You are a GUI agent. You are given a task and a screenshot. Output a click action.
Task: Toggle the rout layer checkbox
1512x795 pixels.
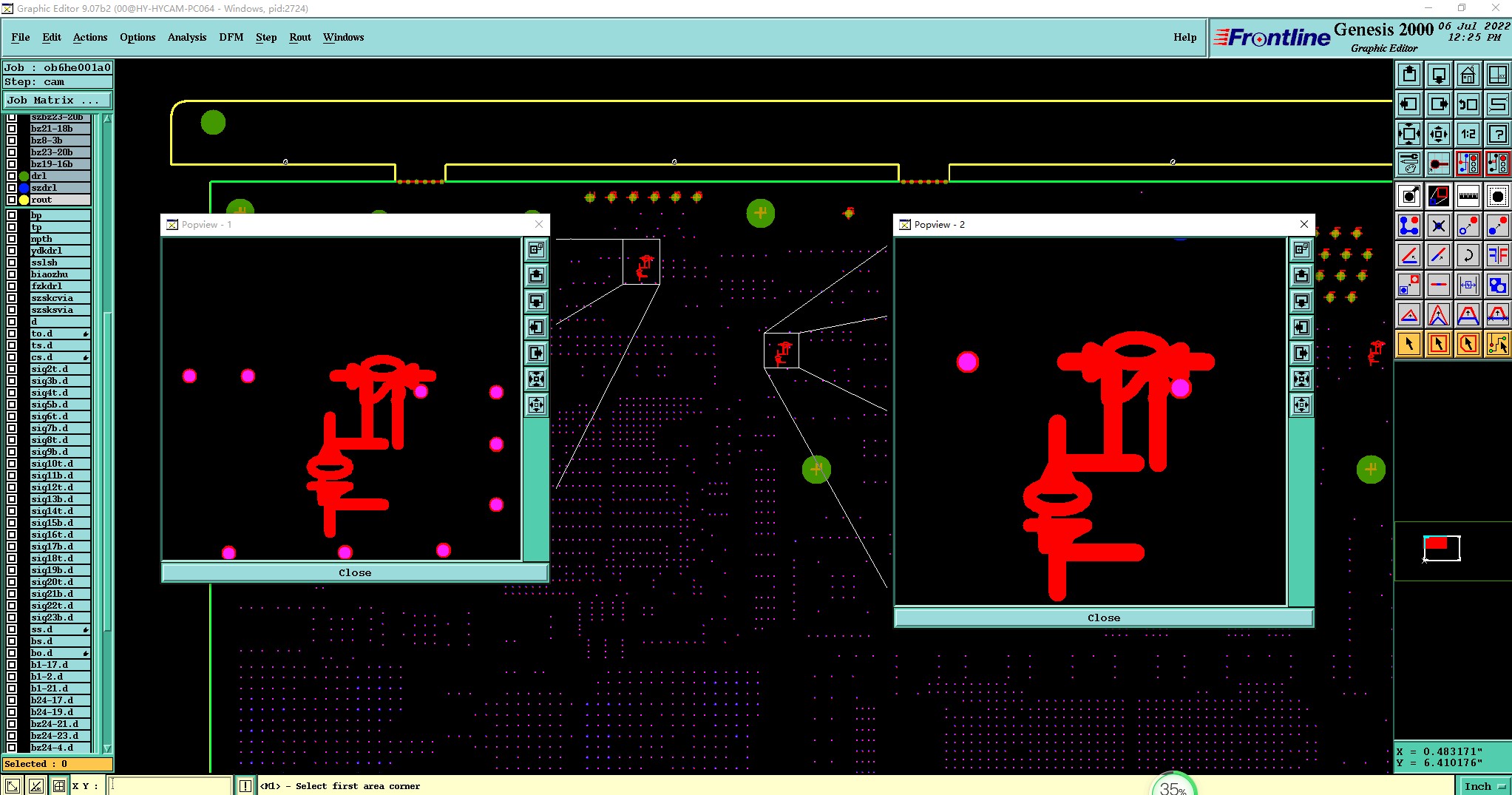point(12,200)
